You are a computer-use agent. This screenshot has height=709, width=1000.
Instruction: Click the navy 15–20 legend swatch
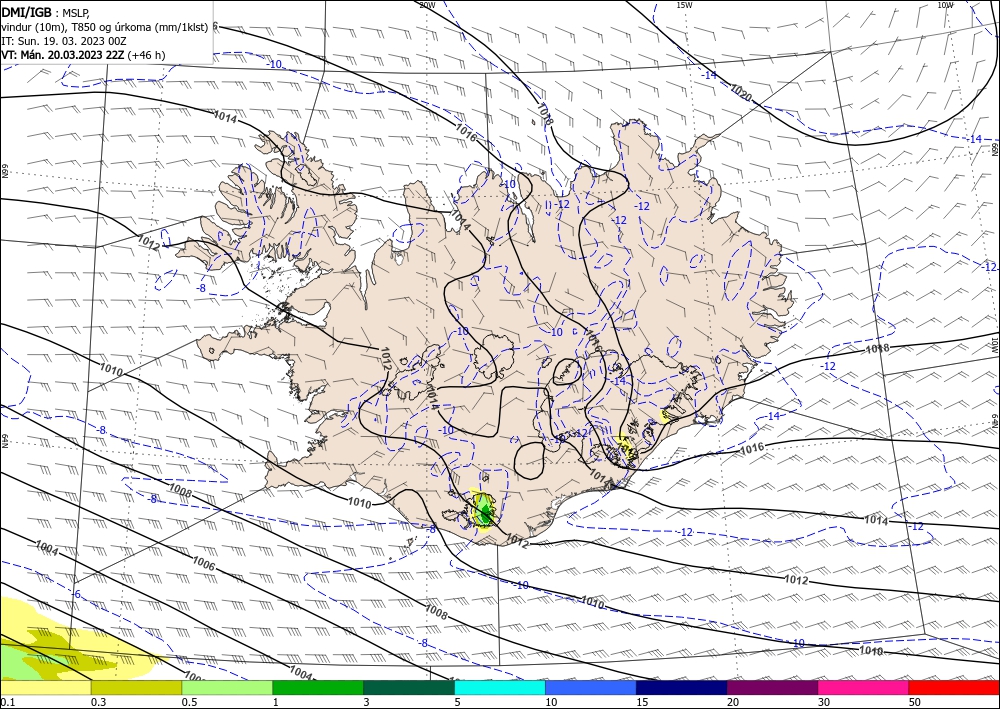(x=681, y=687)
